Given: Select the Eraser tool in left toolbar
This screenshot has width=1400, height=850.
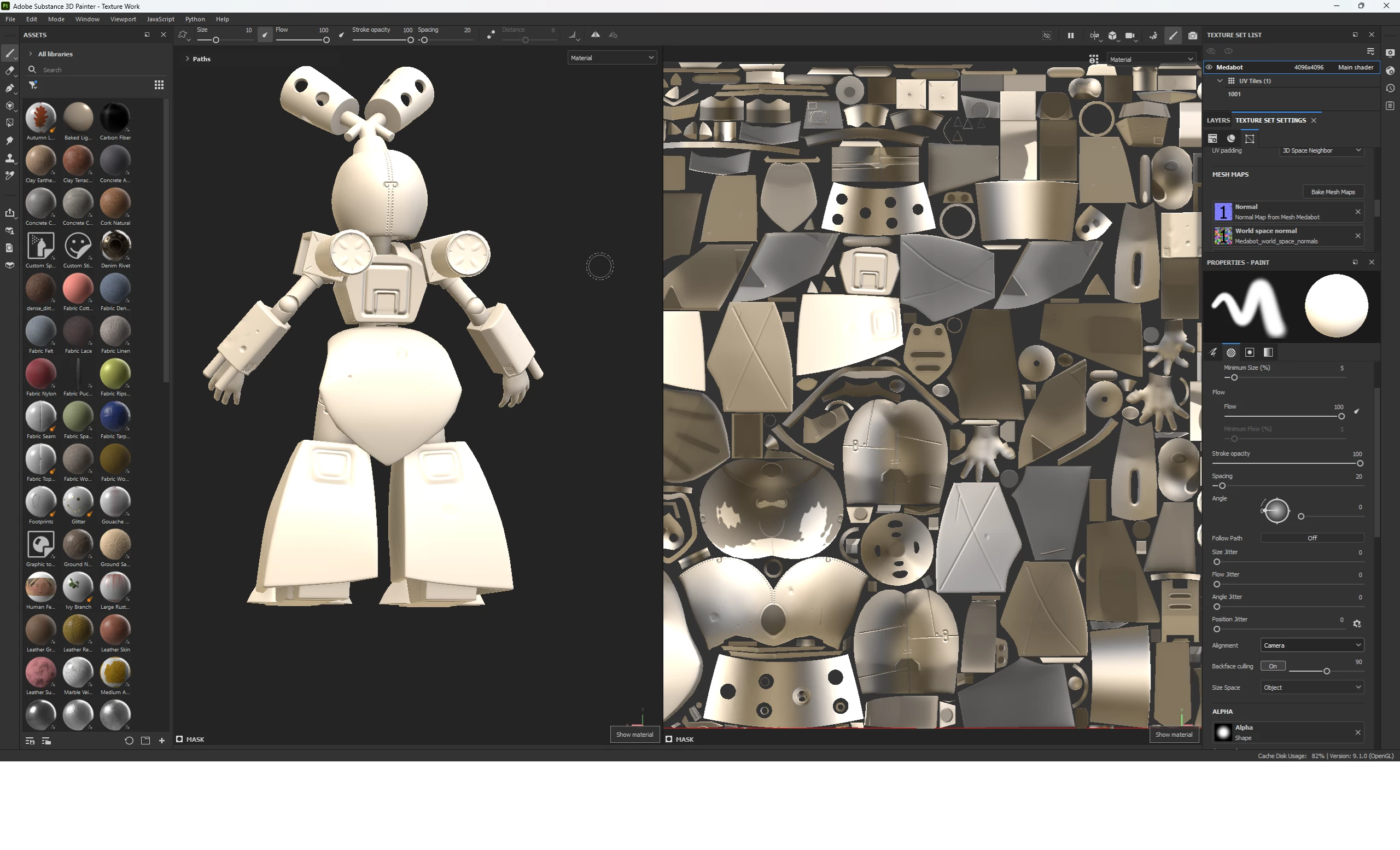Looking at the screenshot, I should [9, 71].
